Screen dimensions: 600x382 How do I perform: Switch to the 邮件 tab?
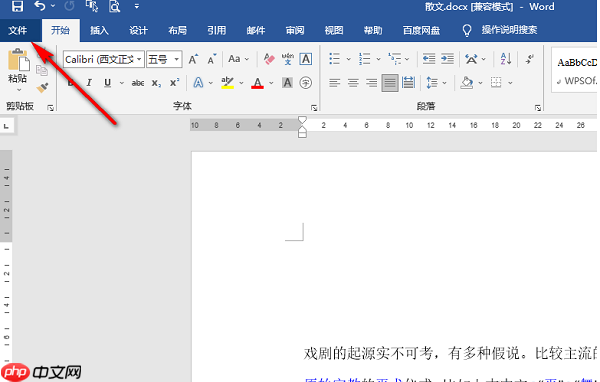point(256,30)
